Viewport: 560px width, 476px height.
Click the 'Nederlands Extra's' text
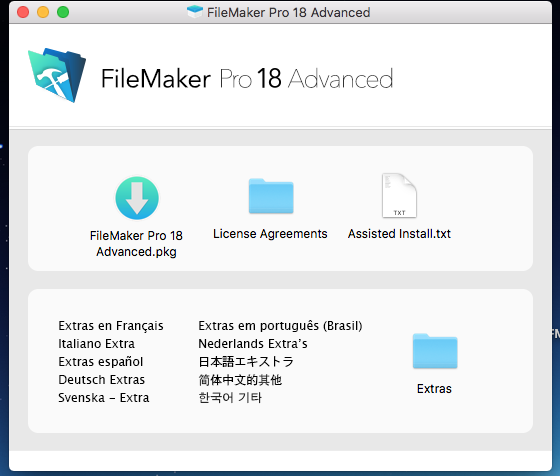(253, 344)
